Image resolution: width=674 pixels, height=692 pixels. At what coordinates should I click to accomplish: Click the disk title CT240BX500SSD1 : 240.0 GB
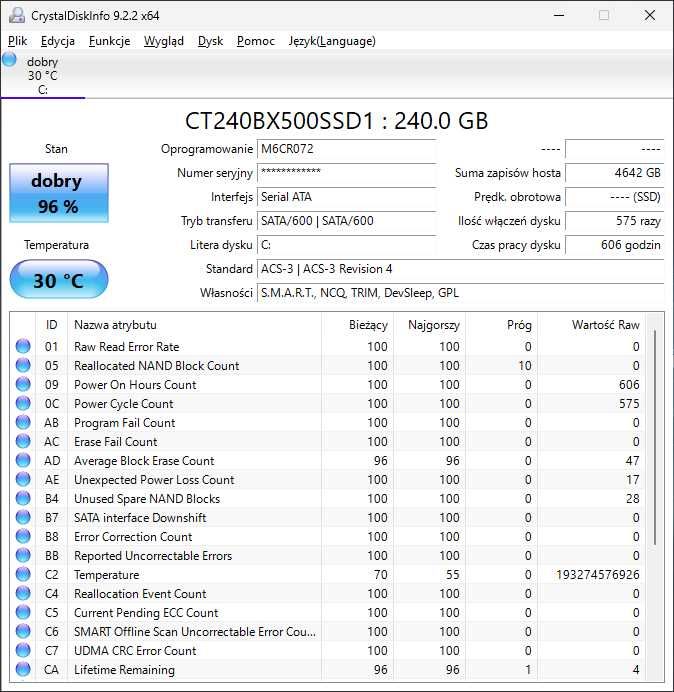(x=337, y=120)
